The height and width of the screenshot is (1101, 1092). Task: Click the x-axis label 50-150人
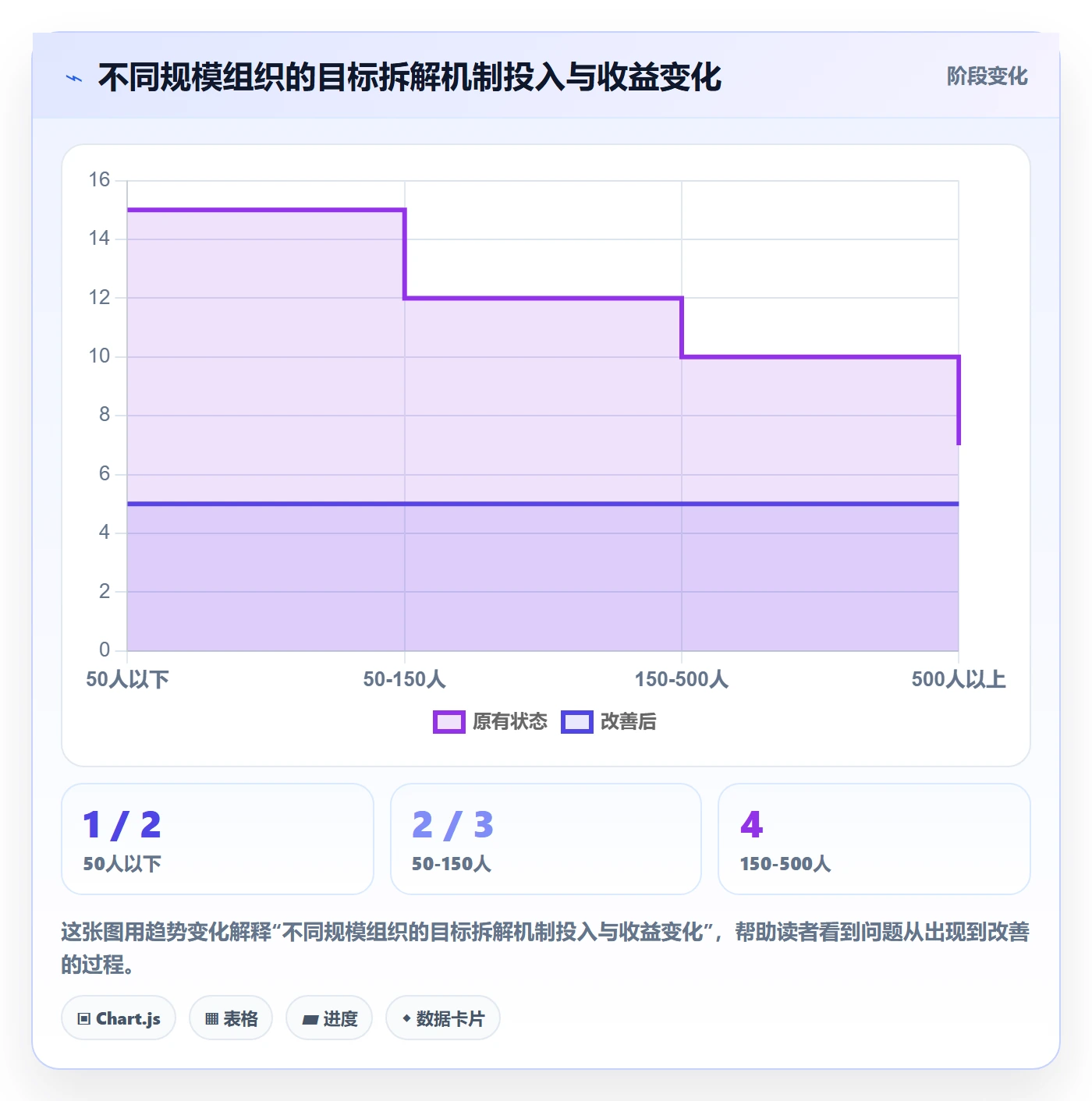point(404,679)
